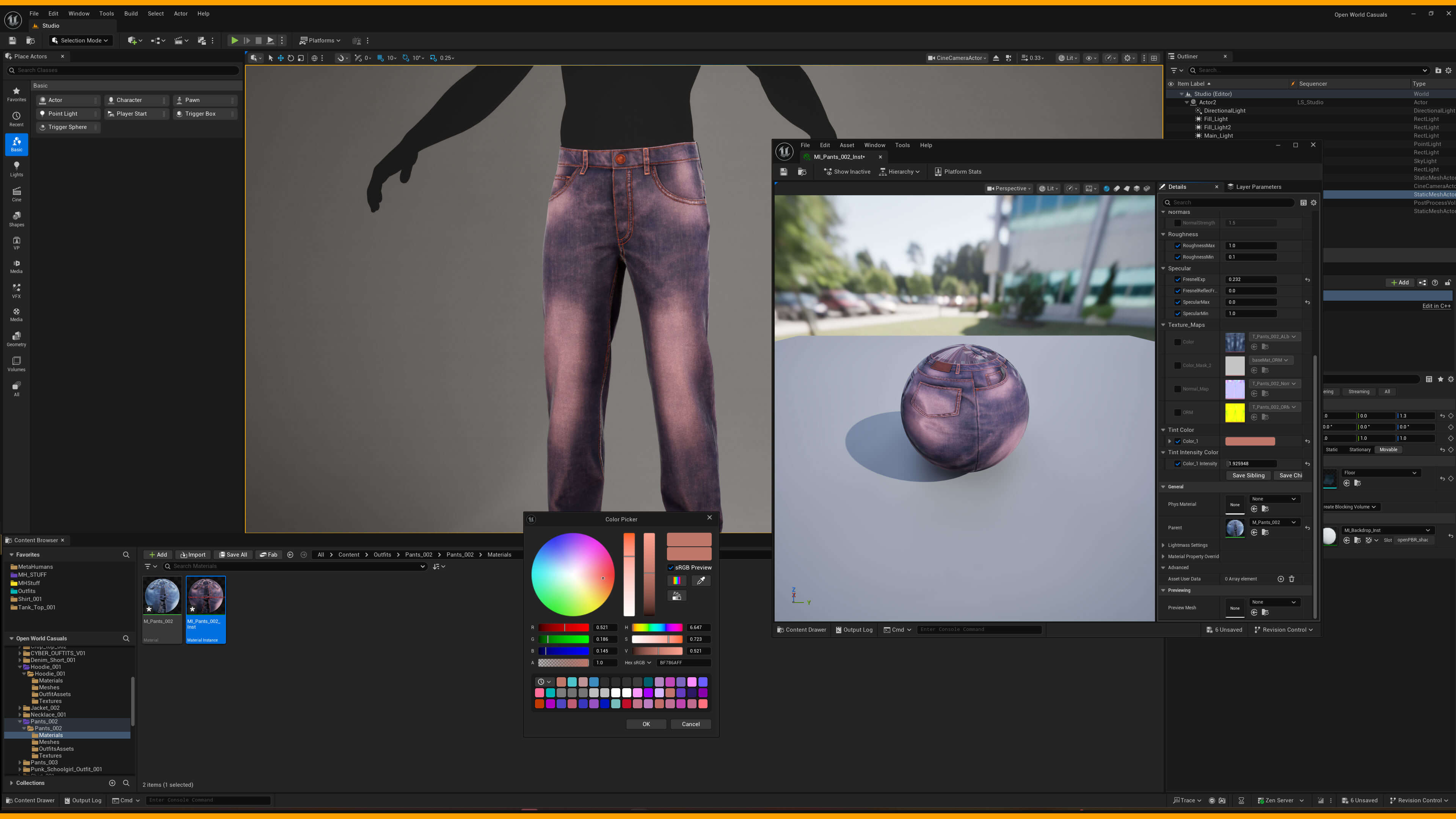1456x819 pixels.
Task: Click the Import button in Content Browser
Action: tap(193, 555)
